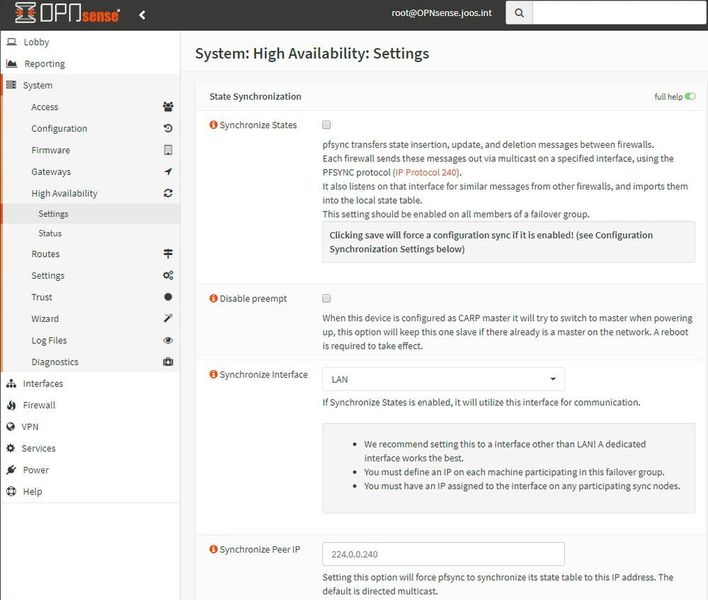This screenshot has height=600, width=708.
Task: Click the Routes signpost icon
Action: coord(168,254)
